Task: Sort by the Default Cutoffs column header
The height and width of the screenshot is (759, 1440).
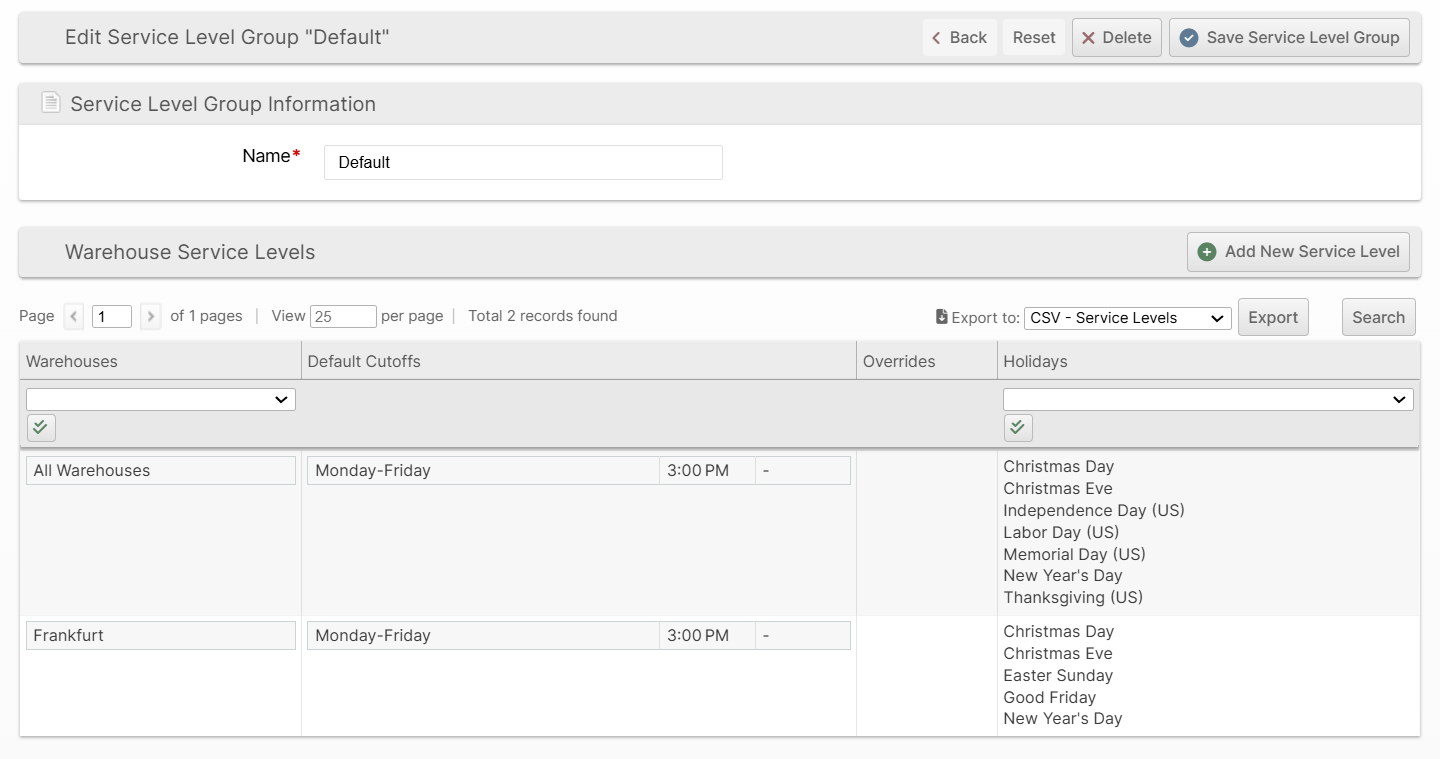Action: tap(364, 362)
